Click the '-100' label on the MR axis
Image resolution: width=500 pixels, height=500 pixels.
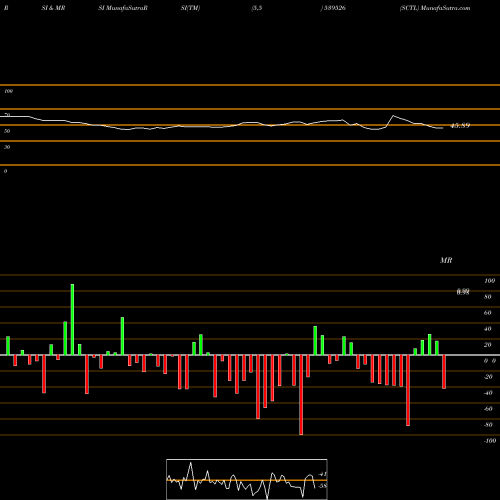(x=490, y=441)
